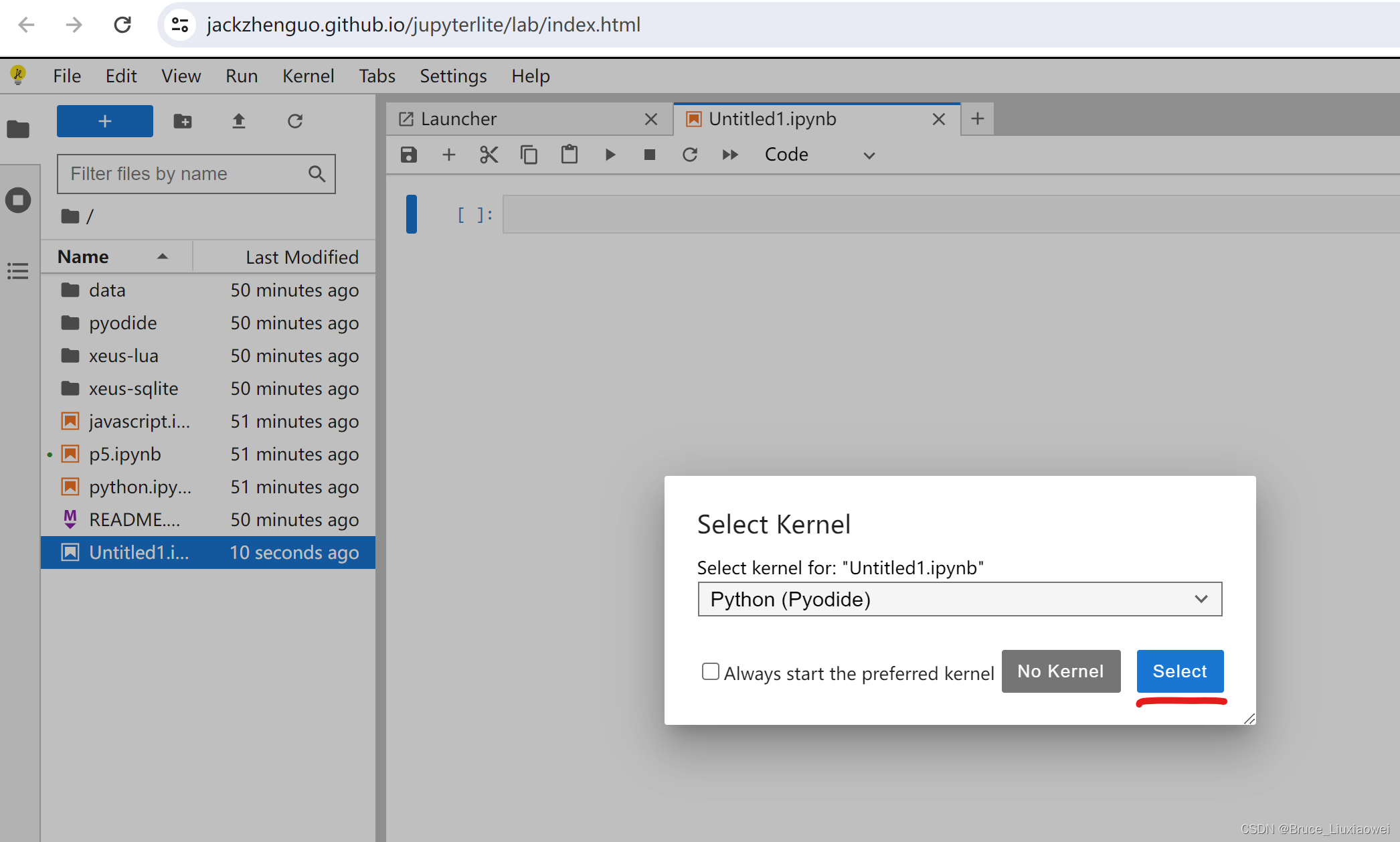Open the File Browser sidebar icon
This screenshot has width=1400, height=842.
pos(18,129)
